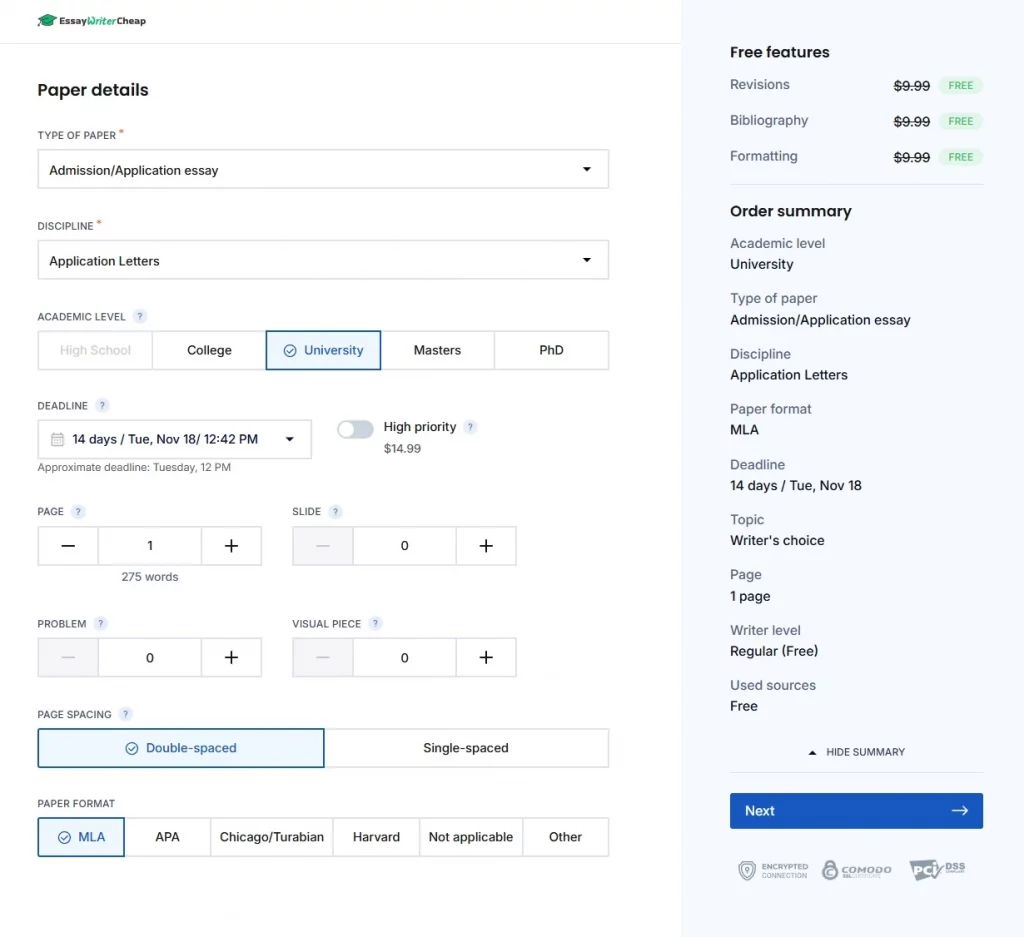Click the Deadline help question mark icon

102,406
